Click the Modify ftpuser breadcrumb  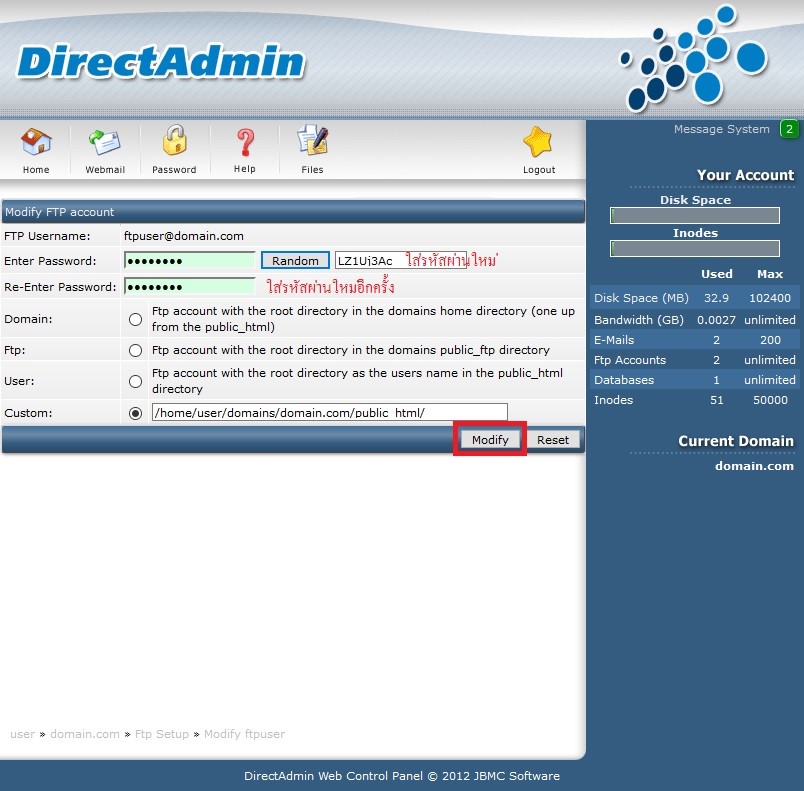pos(245,734)
